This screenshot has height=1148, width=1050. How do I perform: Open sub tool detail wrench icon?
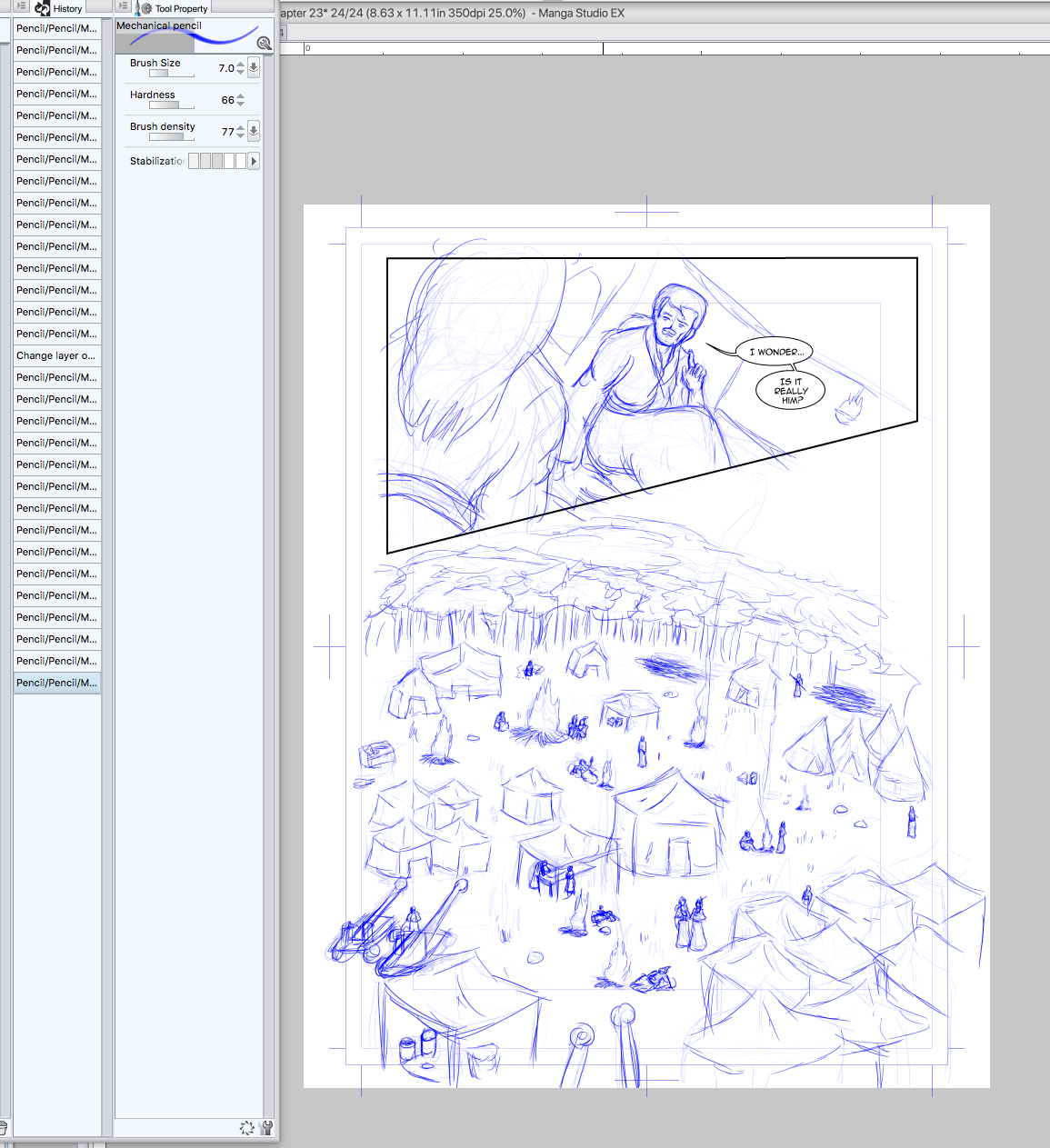(x=266, y=1128)
